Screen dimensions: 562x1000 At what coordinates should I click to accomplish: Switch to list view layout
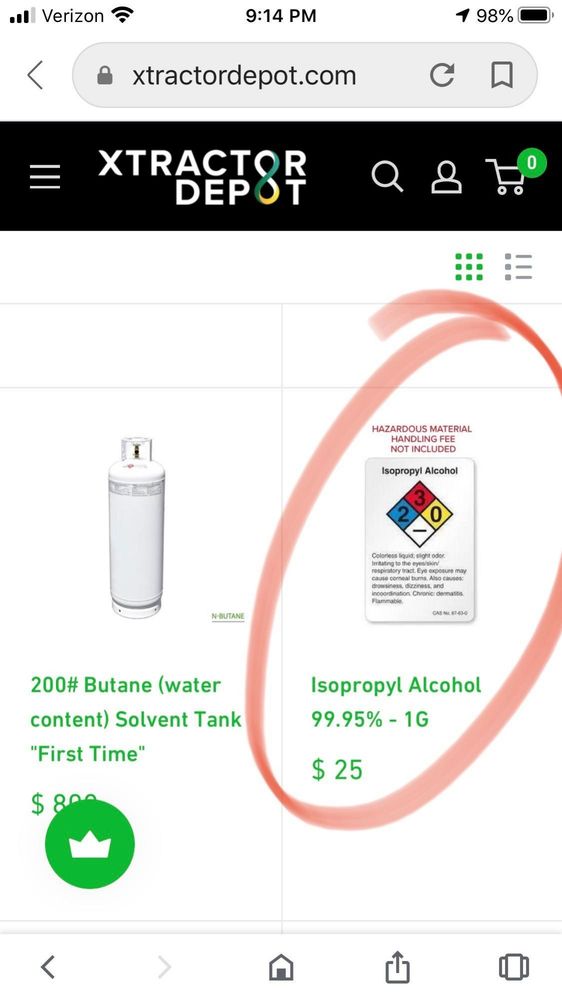point(518,267)
